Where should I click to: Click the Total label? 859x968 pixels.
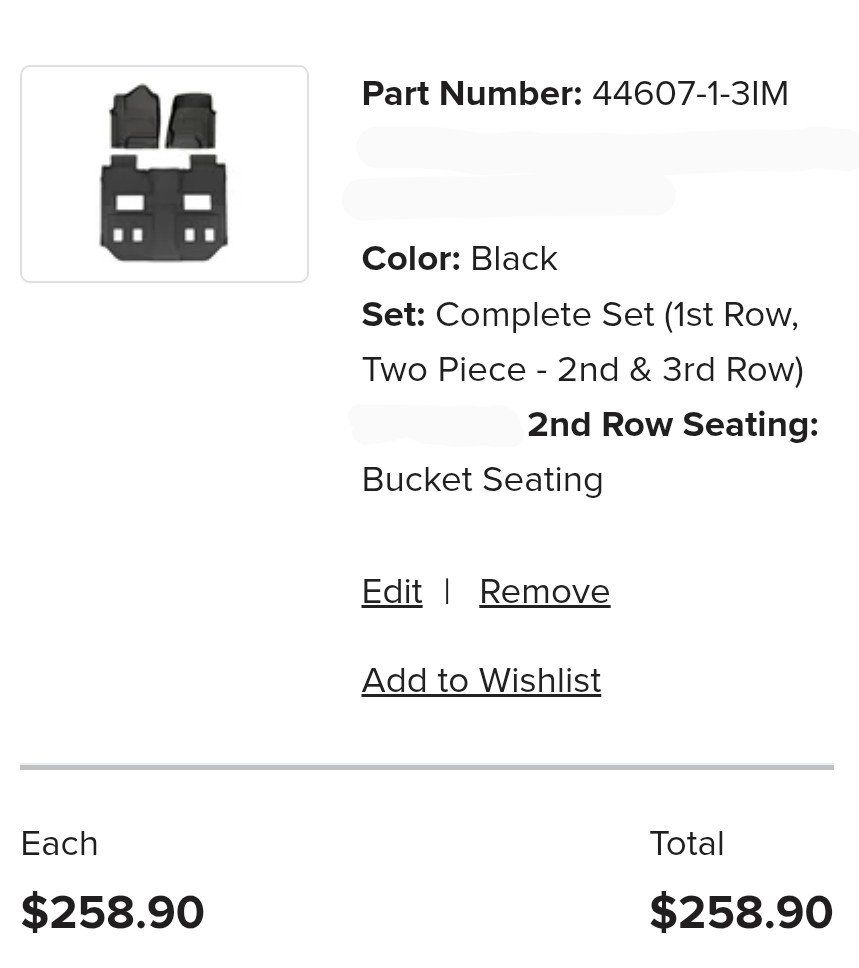[686, 844]
